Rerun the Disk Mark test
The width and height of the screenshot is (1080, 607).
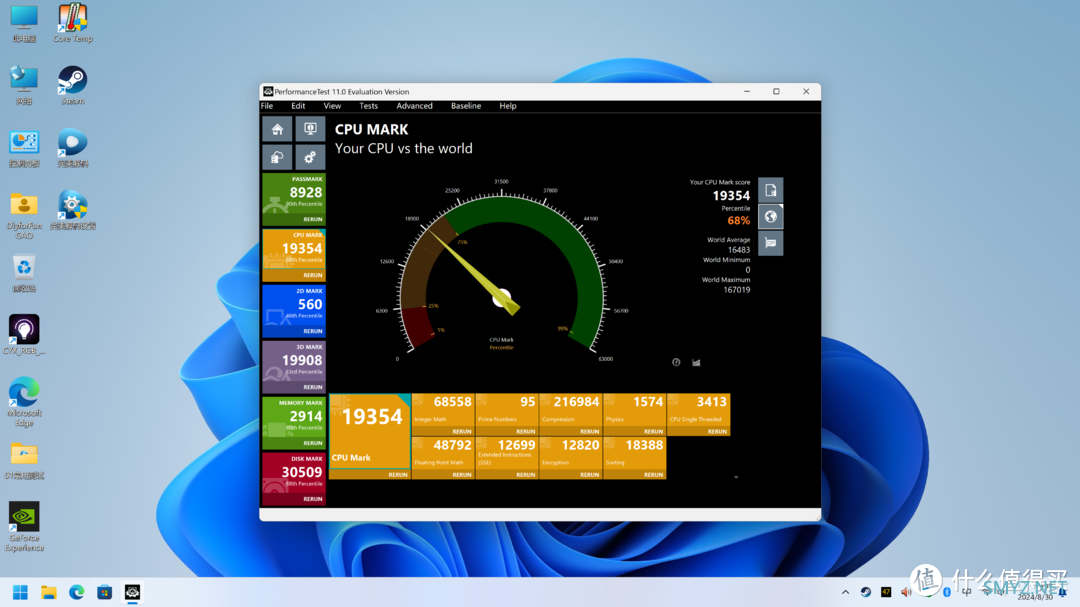[313, 499]
